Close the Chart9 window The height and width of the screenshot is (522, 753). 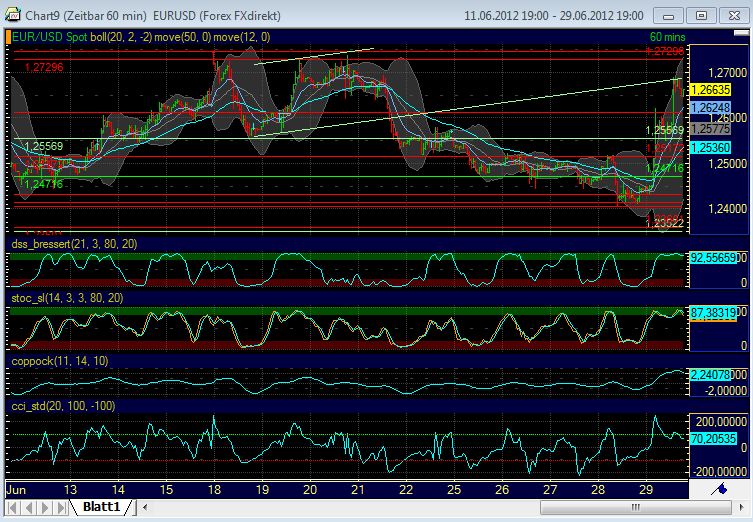(x=734, y=16)
